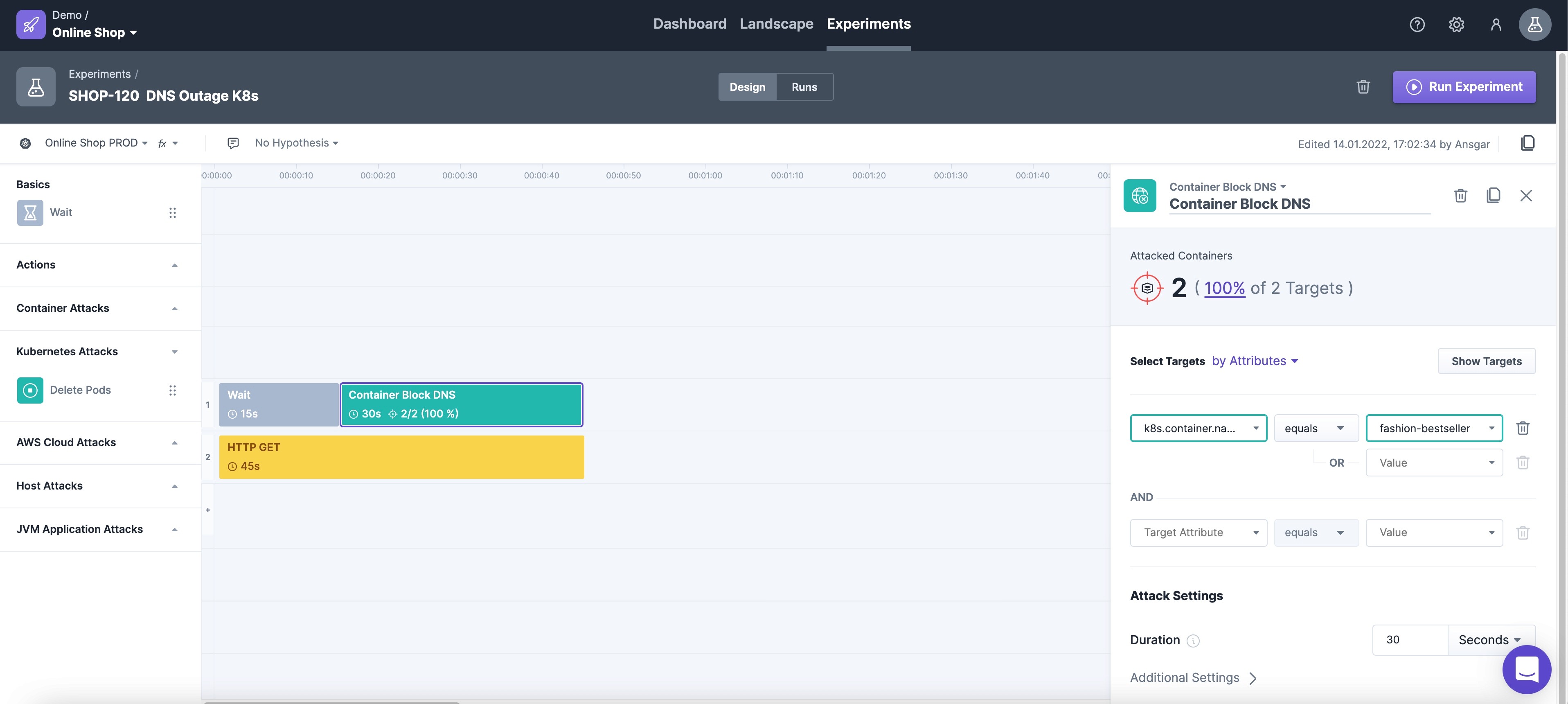Open the Landscape tab
This screenshot has width=1568, height=704.
[x=776, y=25]
